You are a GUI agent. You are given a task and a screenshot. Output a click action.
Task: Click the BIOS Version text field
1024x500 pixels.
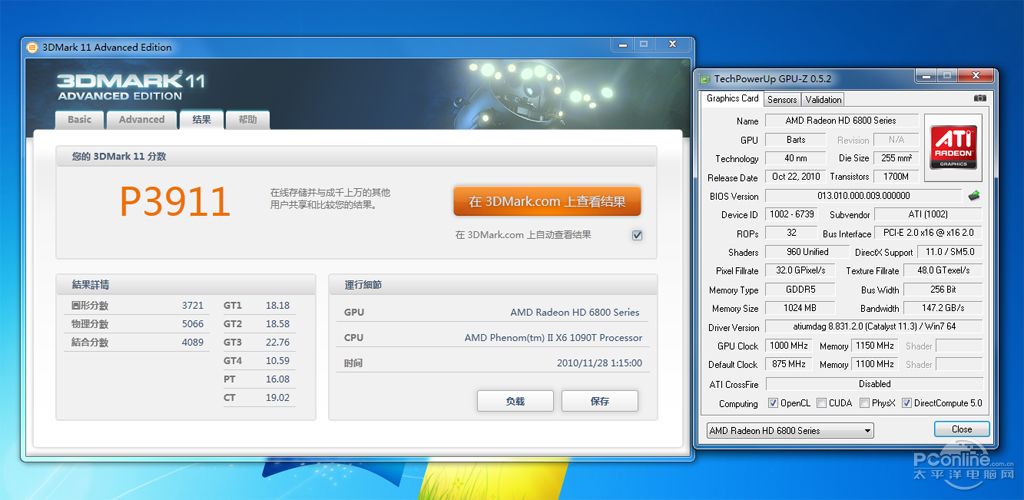863,196
